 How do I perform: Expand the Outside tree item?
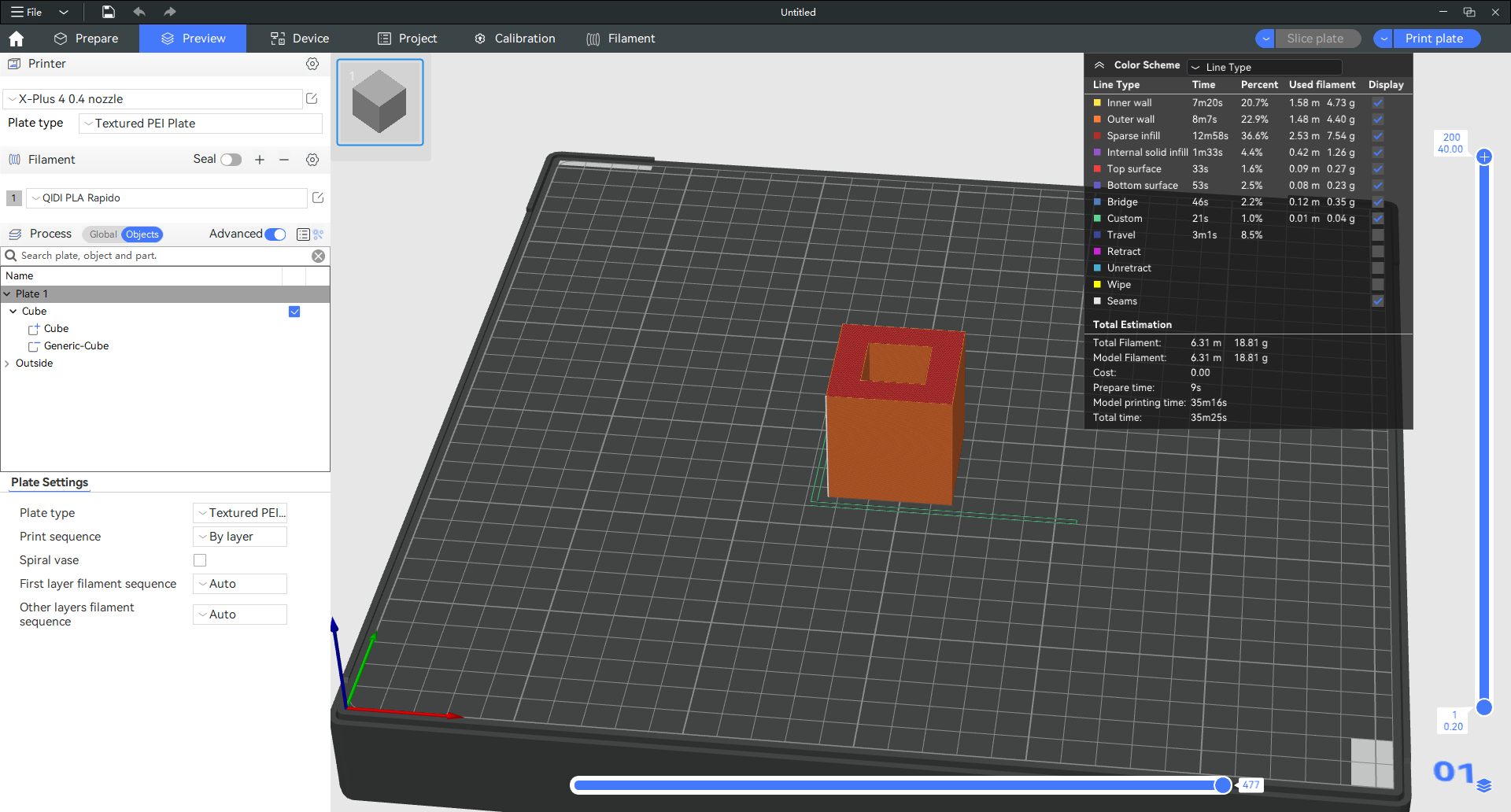(8, 364)
